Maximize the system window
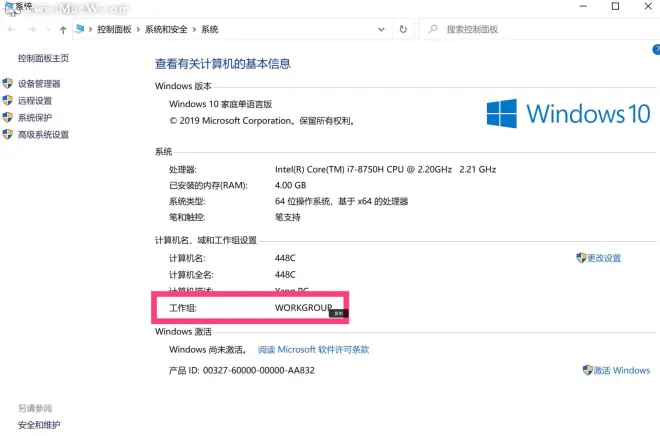The height and width of the screenshot is (436, 660). (x=615, y=6)
